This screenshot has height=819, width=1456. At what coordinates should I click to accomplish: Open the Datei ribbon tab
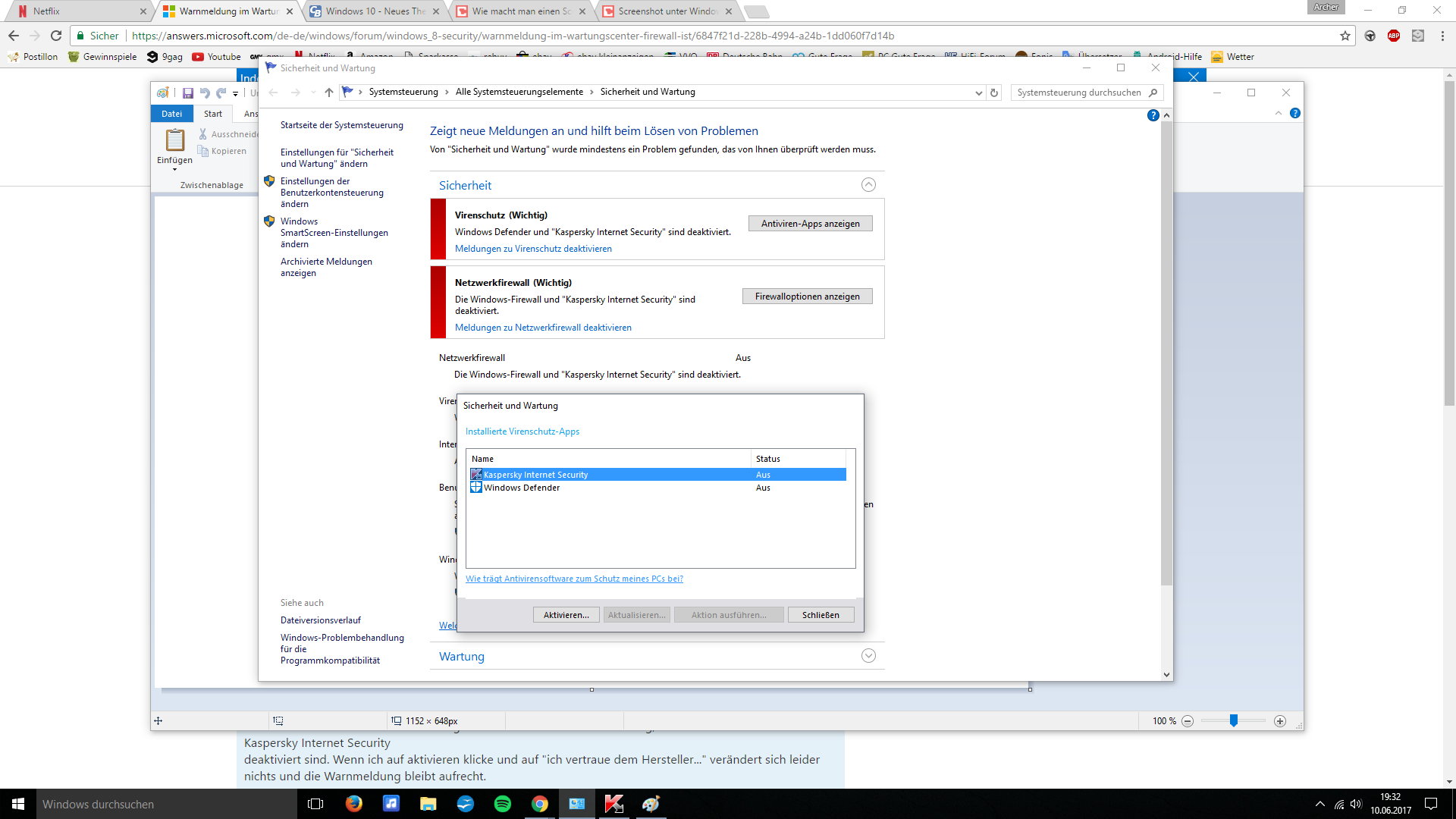click(171, 114)
